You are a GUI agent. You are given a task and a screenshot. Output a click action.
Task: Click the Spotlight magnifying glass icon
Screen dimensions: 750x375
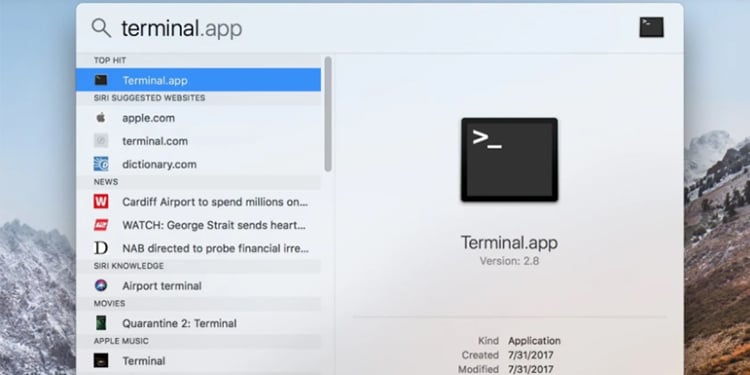pos(101,28)
